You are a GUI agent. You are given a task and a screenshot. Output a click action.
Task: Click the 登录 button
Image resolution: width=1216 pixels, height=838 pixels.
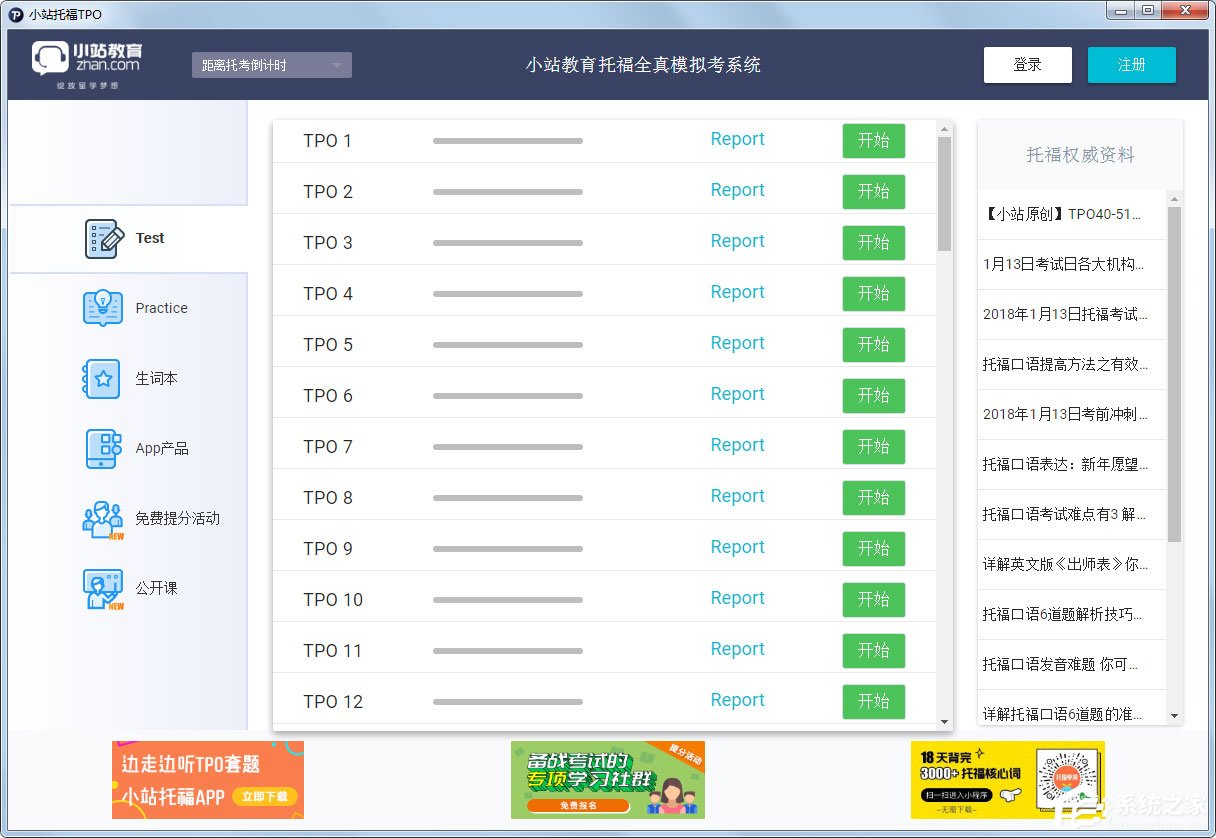coord(1027,64)
